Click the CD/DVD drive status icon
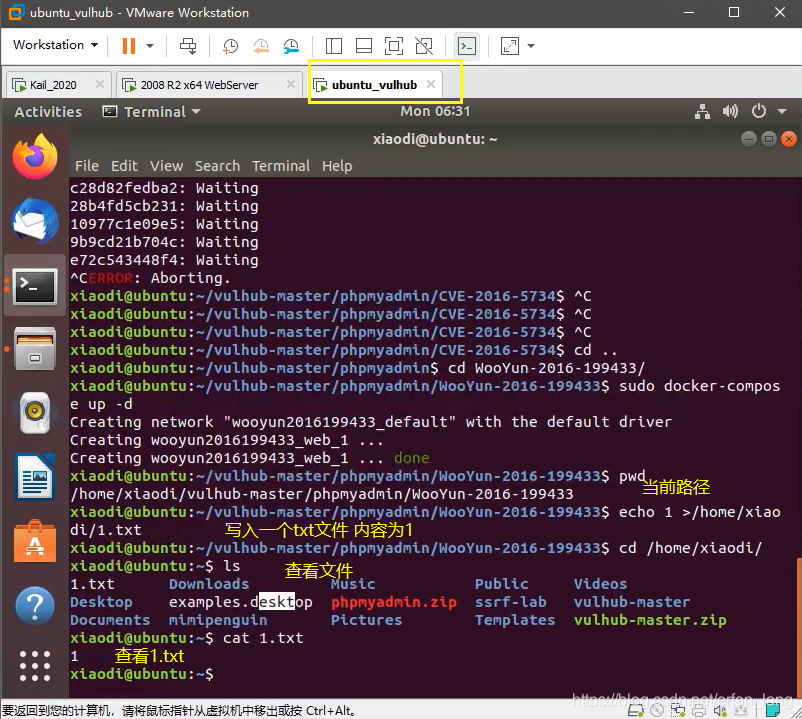The height and width of the screenshot is (719, 802). point(657,710)
